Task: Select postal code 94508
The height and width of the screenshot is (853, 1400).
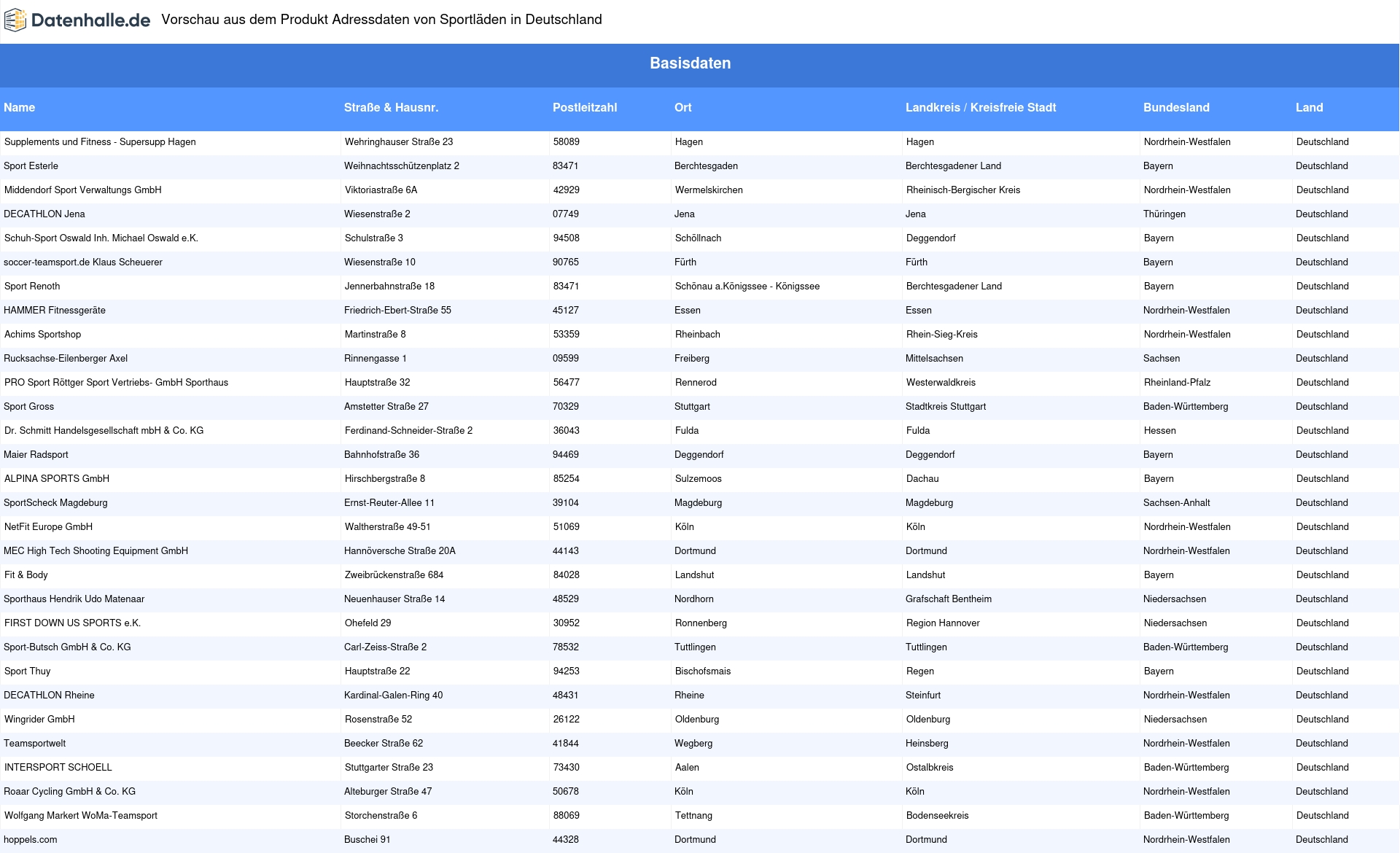Action: [567, 238]
